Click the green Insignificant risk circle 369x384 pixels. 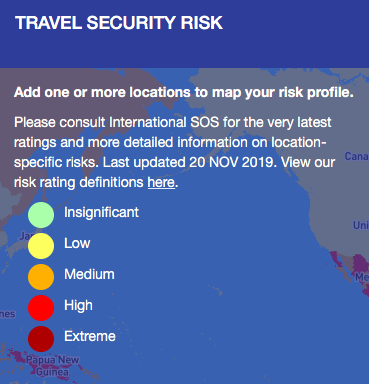[41, 215]
